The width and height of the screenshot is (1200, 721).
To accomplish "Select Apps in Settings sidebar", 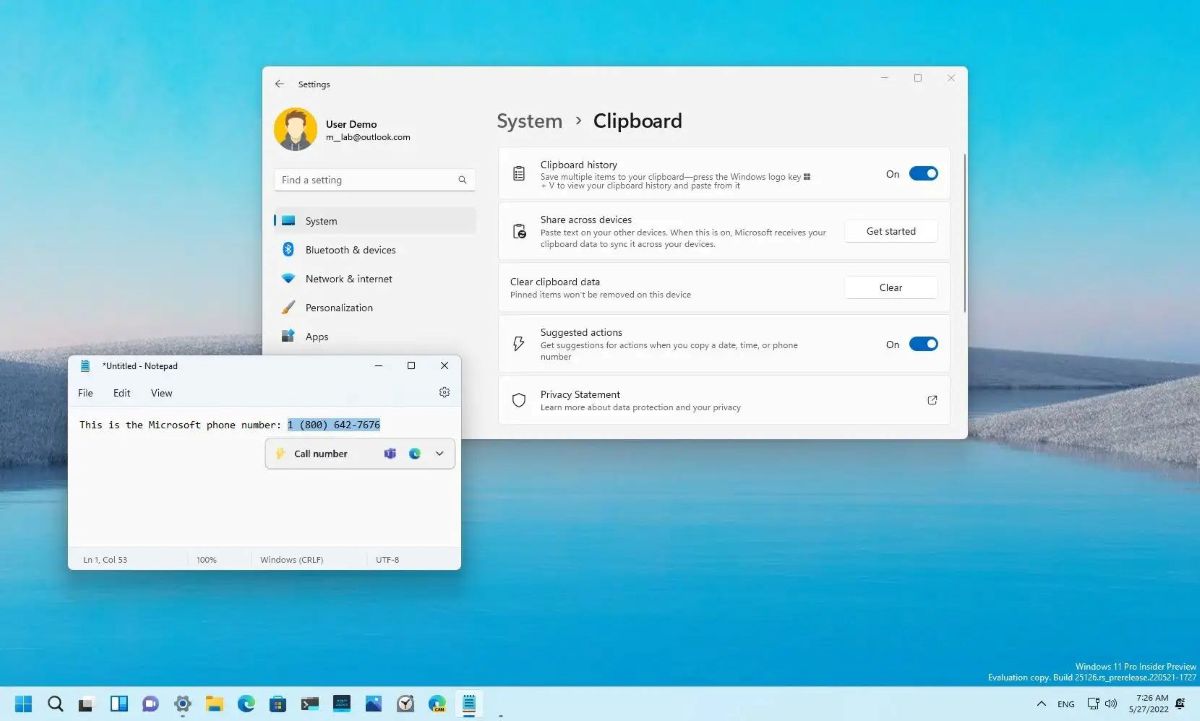I will (x=375, y=337).
